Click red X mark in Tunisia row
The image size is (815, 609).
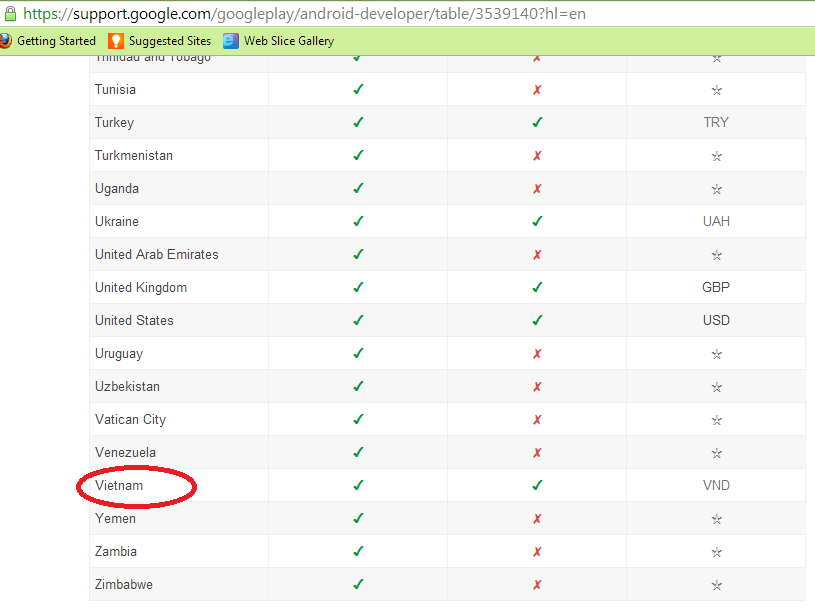[x=537, y=90]
